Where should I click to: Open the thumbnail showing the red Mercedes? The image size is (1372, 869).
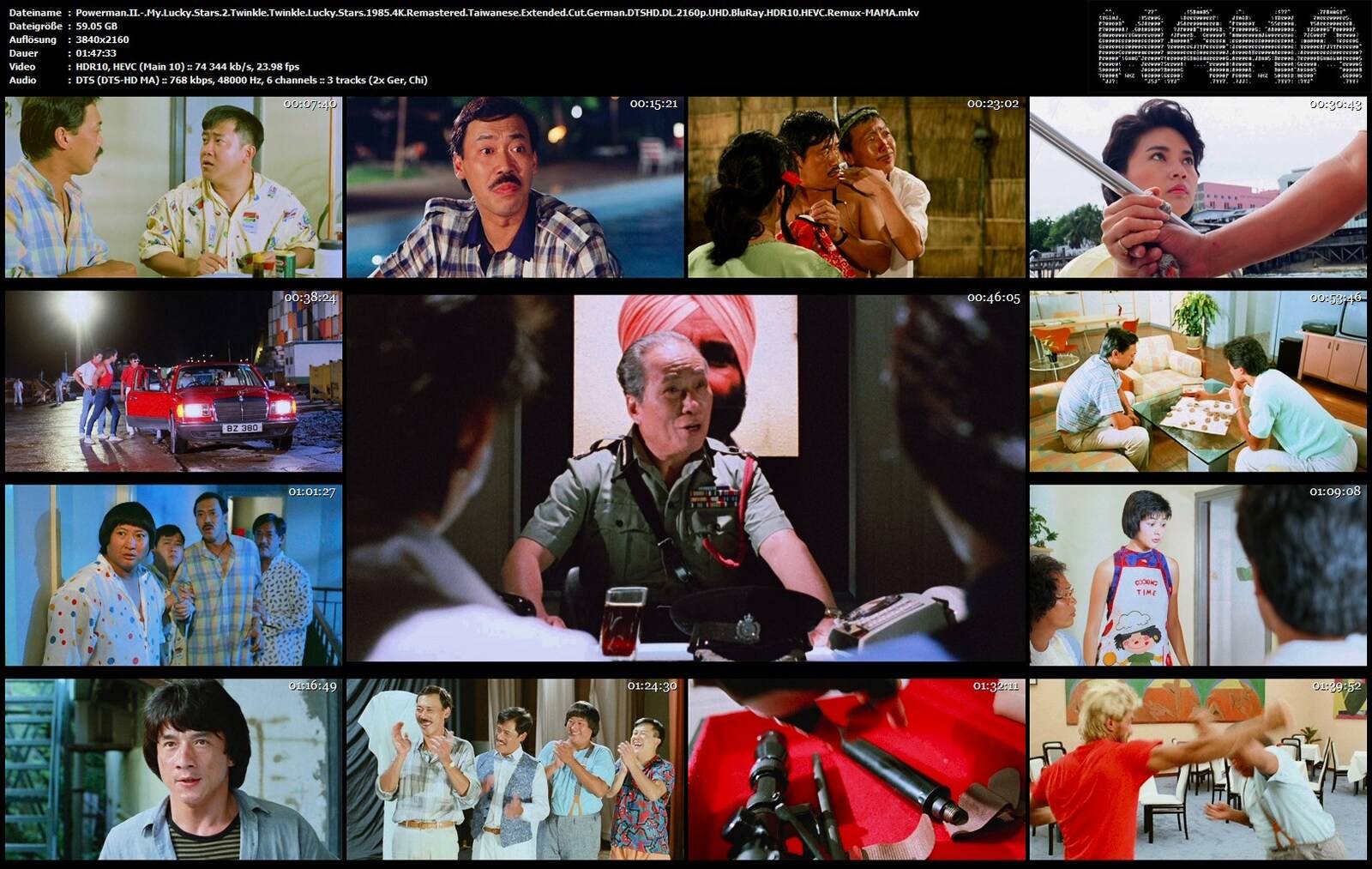(173, 381)
